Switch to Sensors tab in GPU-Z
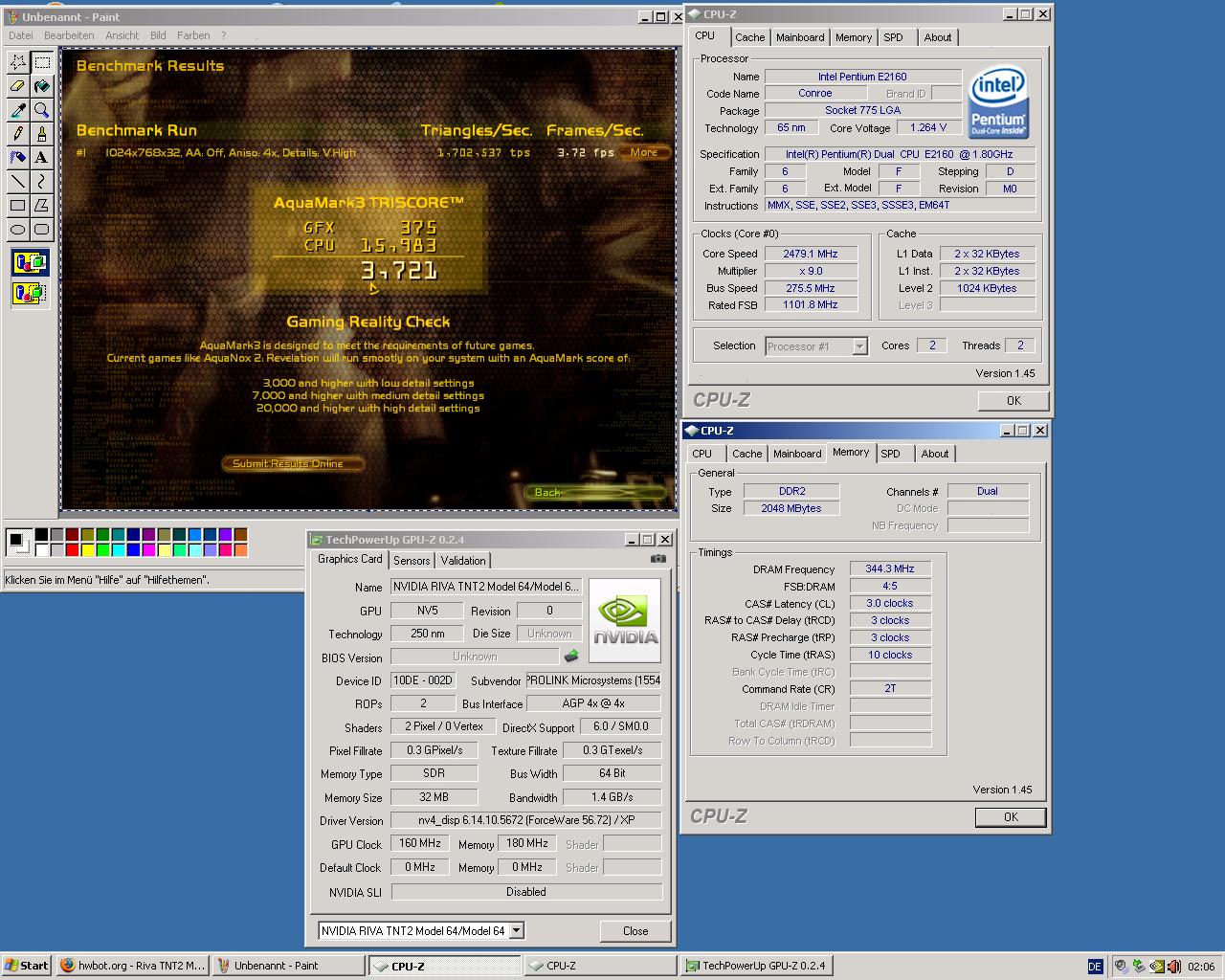This screenshot has width=1225, height=980. tap(412, 561)
